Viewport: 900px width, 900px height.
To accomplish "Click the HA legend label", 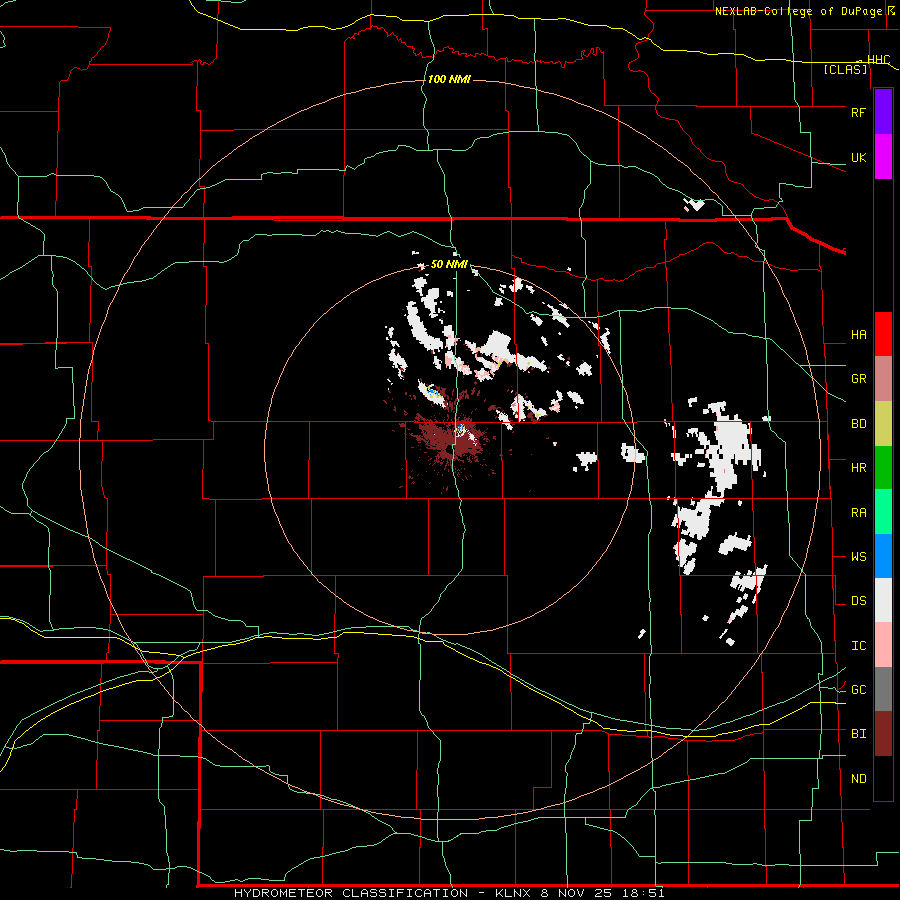I will pos(858,335).
